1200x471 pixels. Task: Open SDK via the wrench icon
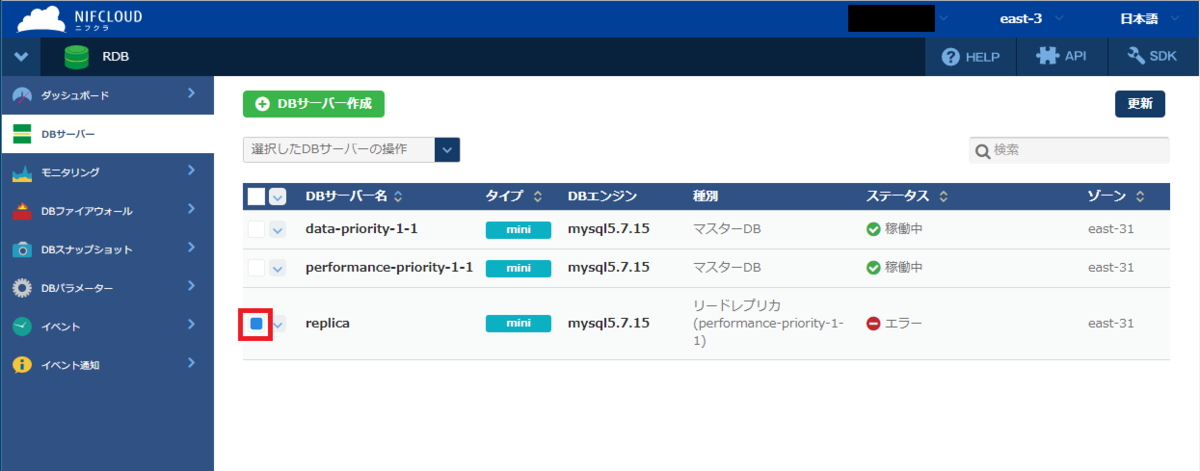[x=1135, y=57]
